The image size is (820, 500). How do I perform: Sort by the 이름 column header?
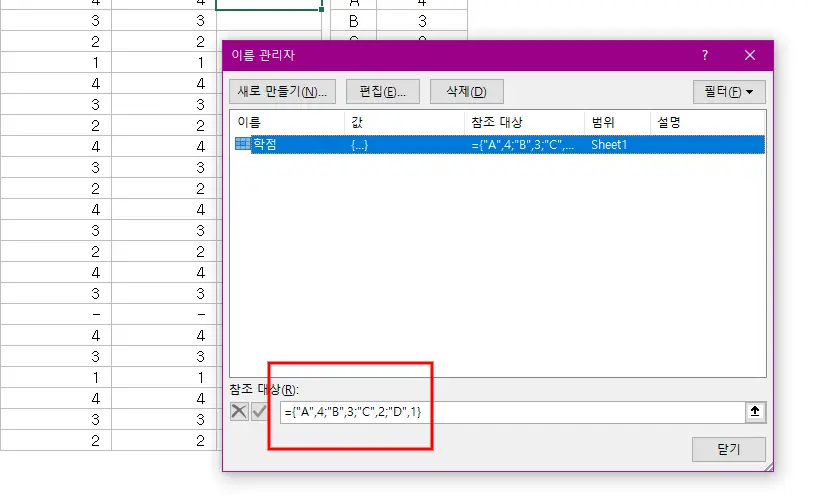pyautogui.click(x=287, y=122)
